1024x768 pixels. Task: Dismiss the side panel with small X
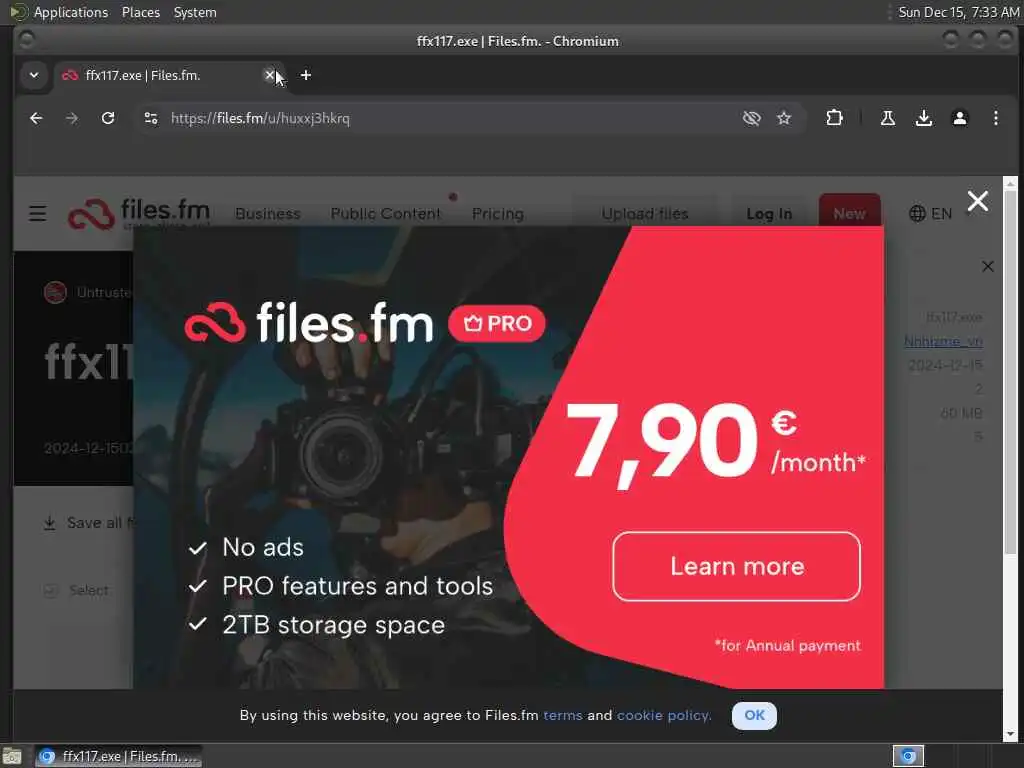(x=987, y=266)
